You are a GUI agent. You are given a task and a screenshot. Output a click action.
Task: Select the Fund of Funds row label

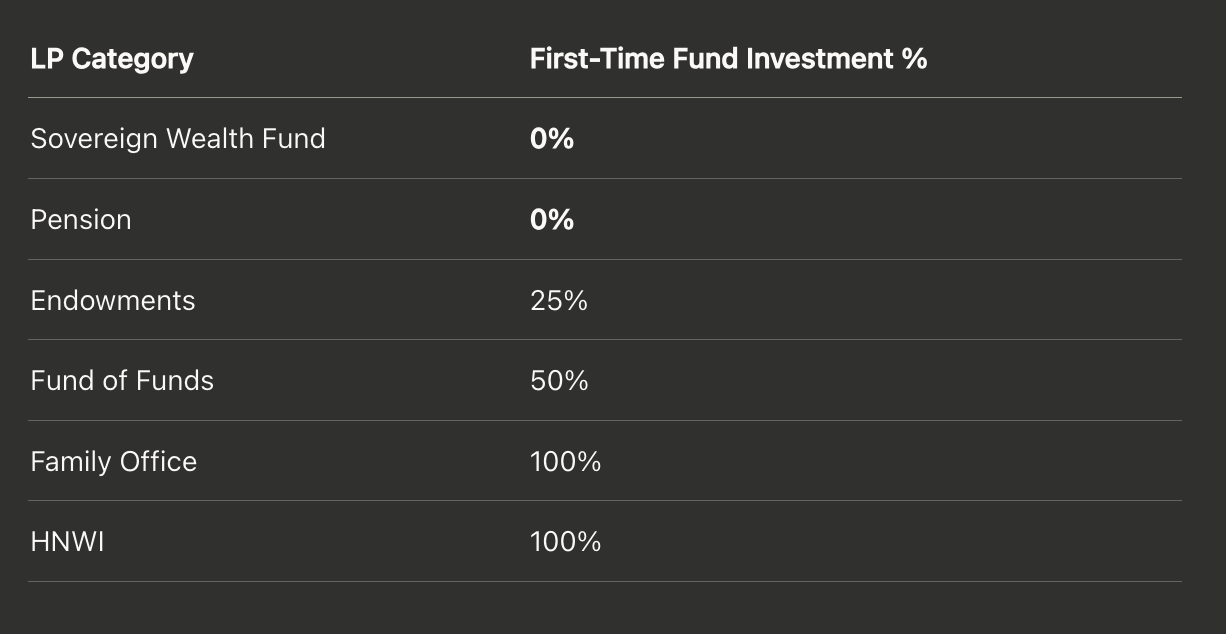(x=122, y=380)
